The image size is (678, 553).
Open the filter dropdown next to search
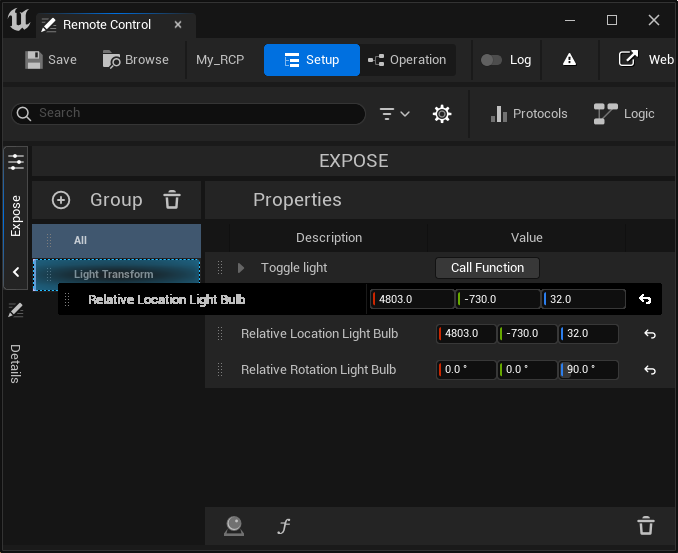click(395, 114)
